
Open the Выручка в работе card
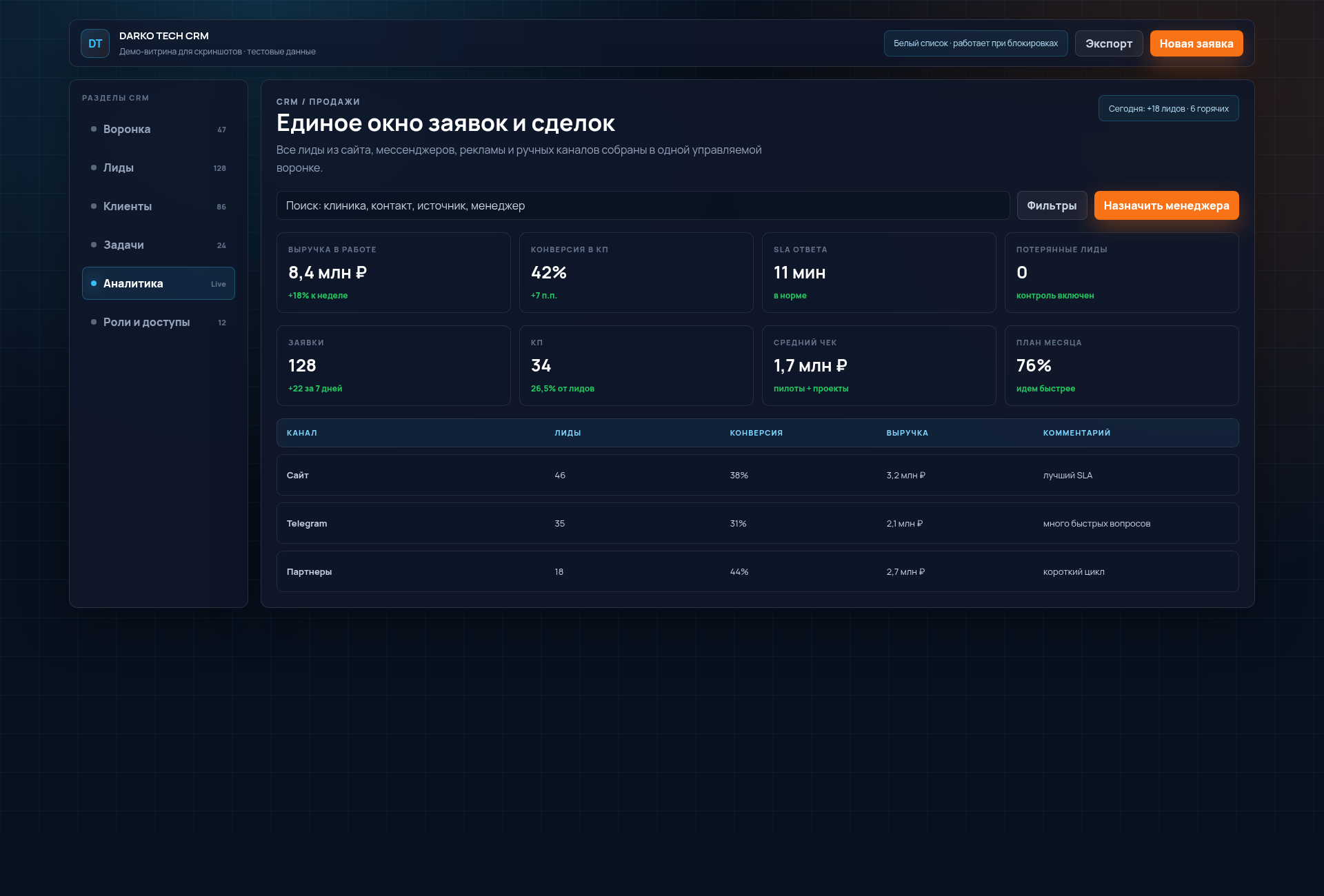tap(394, 272)
